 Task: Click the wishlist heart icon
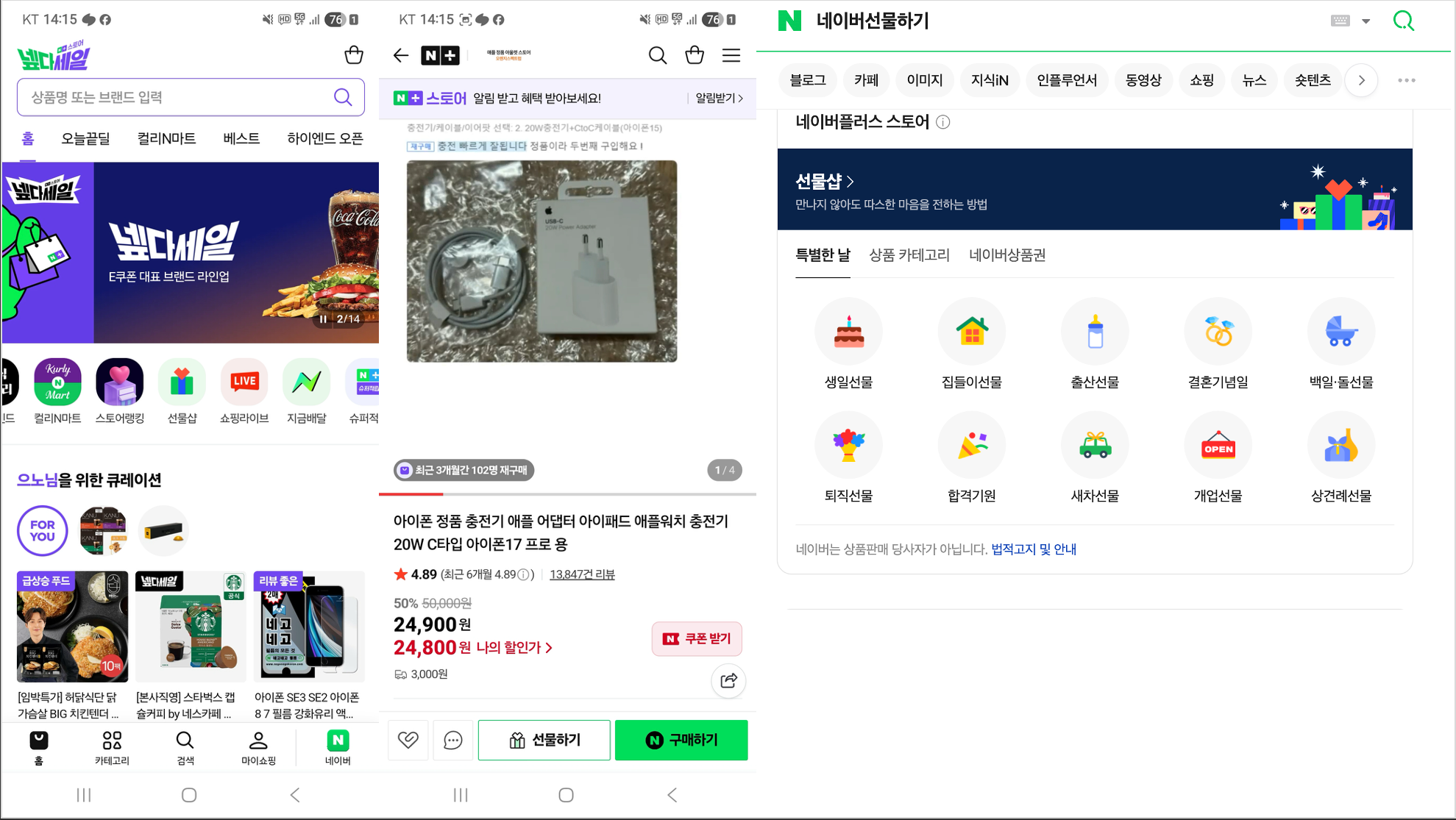pyautogui.click(x=408, y=740)
